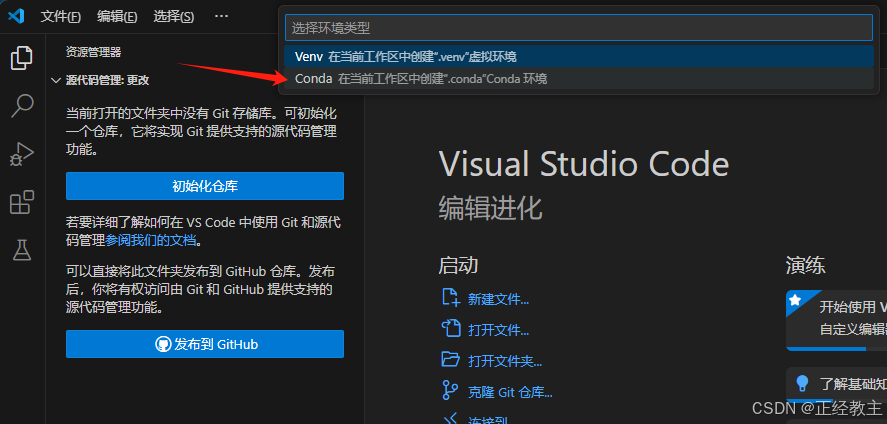Open the 参阅我们的文档 link
Image resolution: width=887 pixels, height=424 pixels.
point(151,240)
